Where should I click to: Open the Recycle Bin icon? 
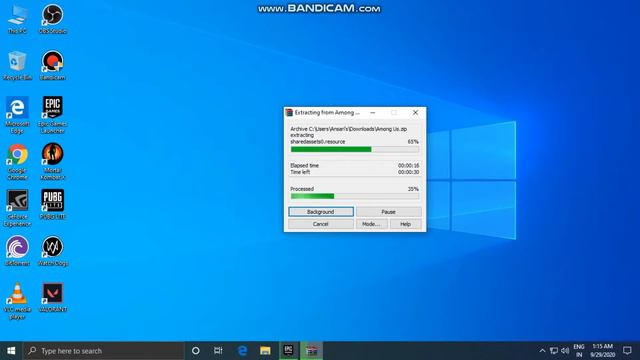tap(17, 65)
